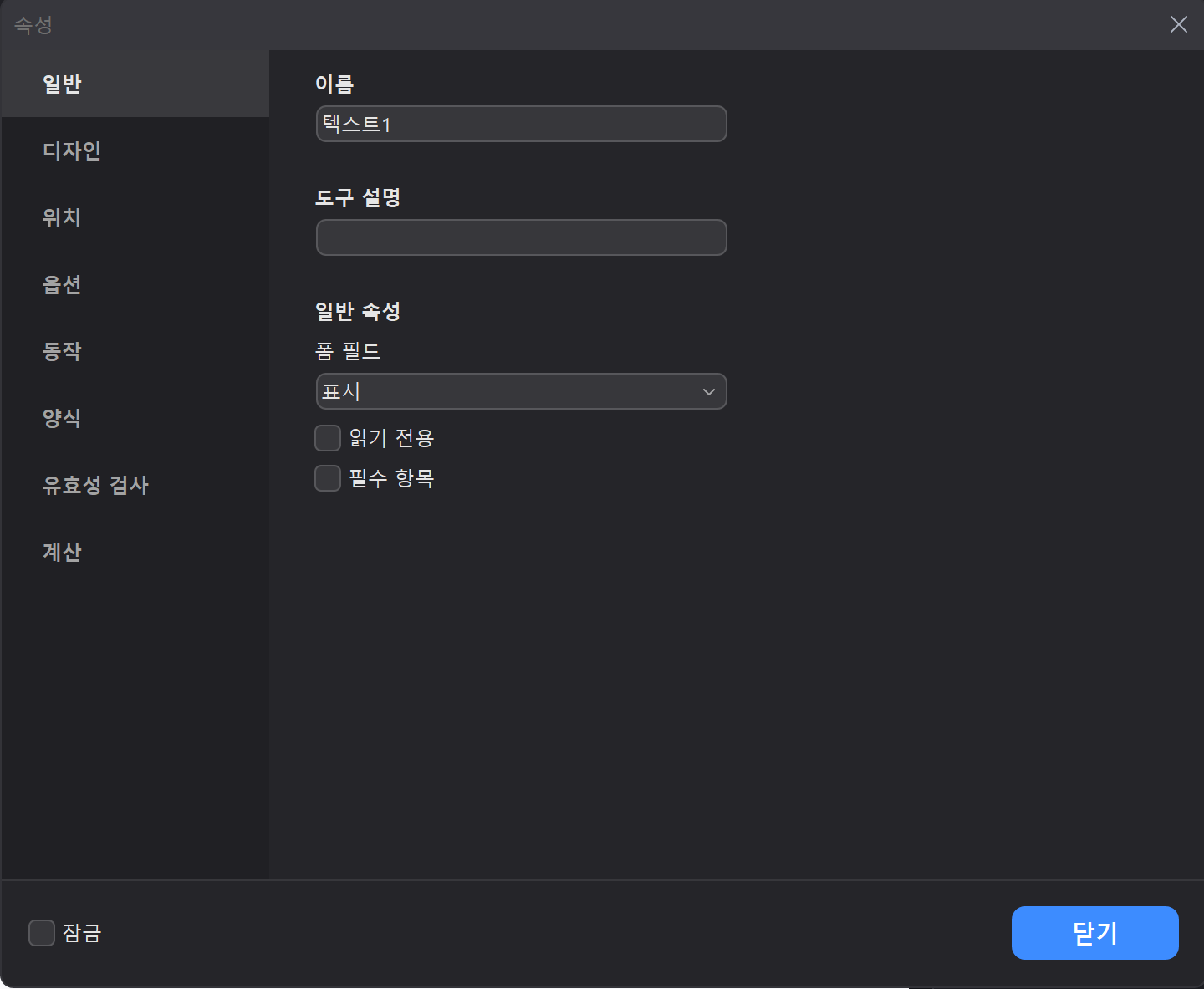Go to the 동작 tab

[135, 351]
